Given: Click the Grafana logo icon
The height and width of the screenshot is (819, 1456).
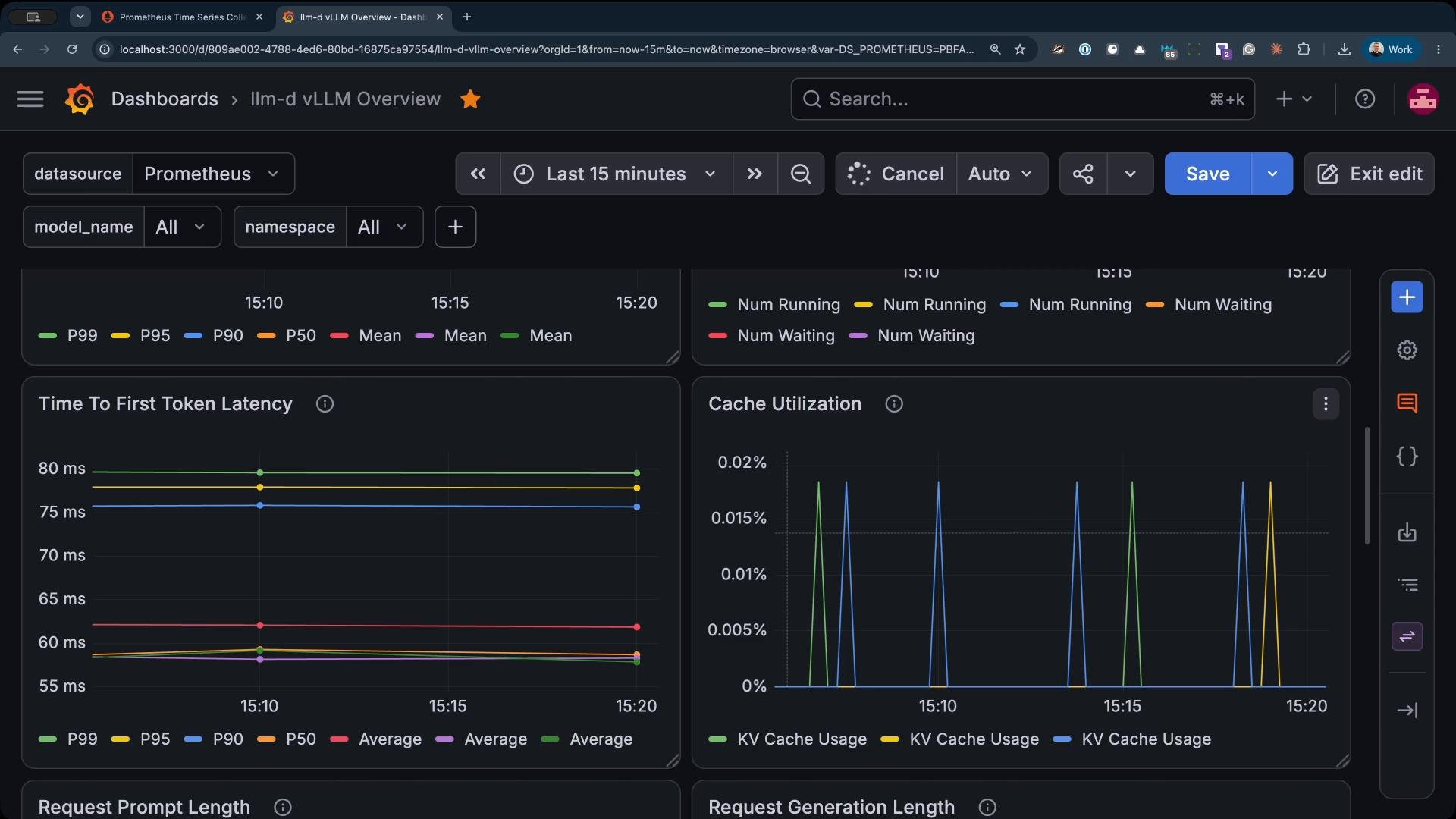Looking at the screenshot, I should pyautogui.click(x=80, y=99).
